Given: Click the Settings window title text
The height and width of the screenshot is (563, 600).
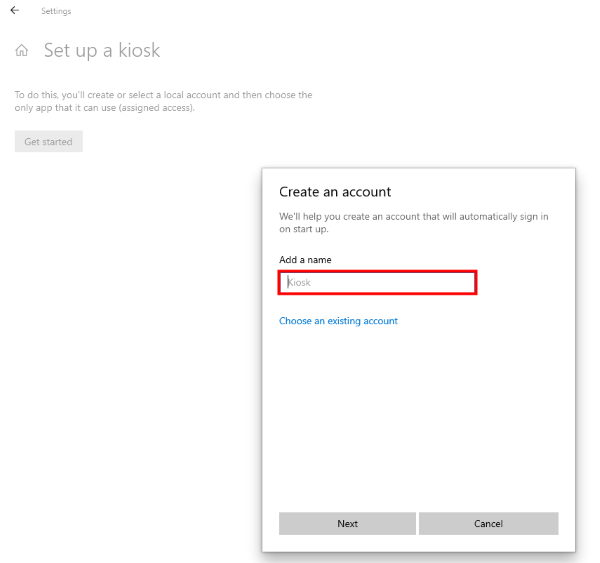Looking at the screenshot, I should tap(56, 11).
